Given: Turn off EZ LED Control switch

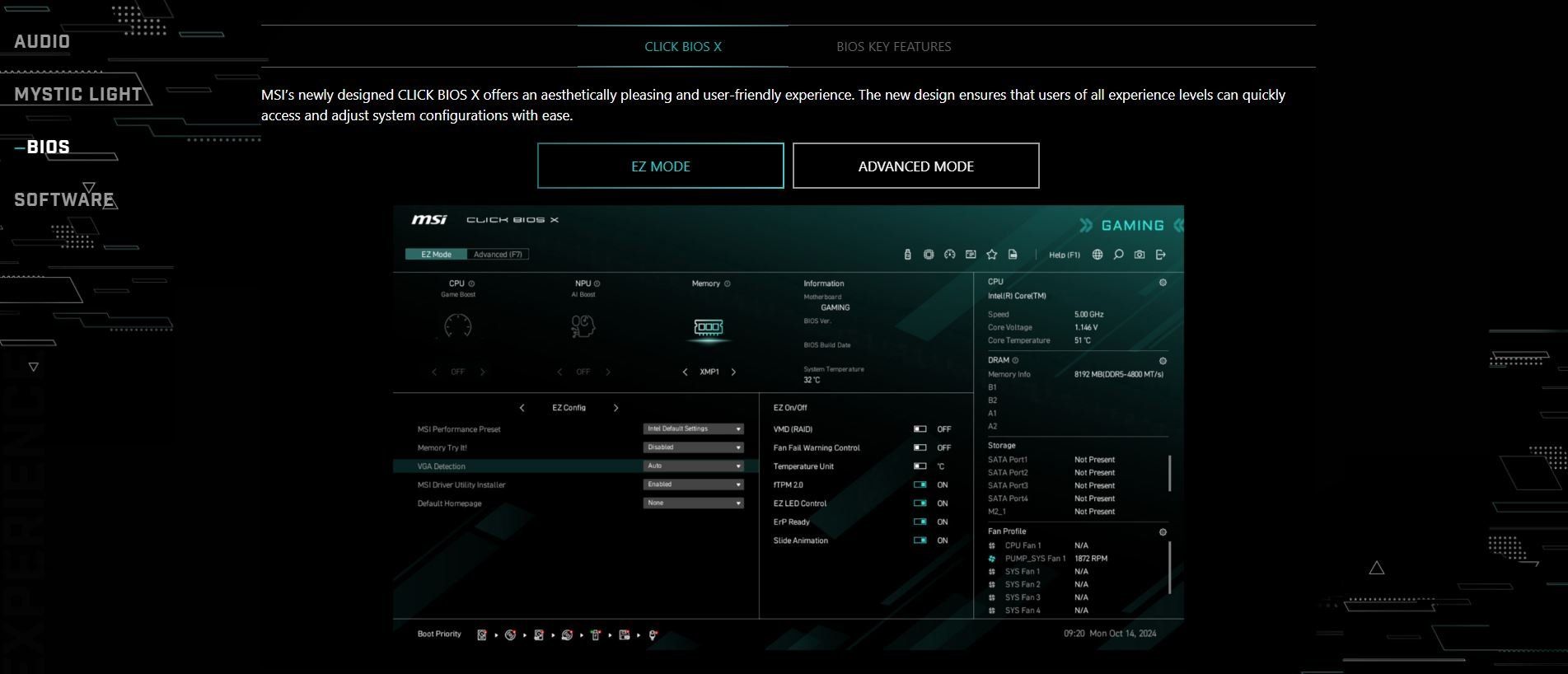Looking at the screenshot, I should pyautogui.click(x=920, y=503).
